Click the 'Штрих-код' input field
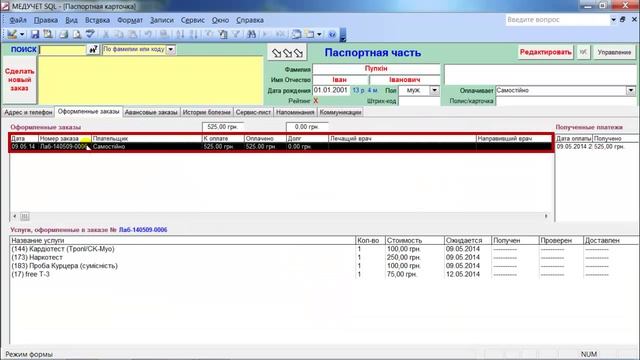The height and width of the screenshot is (360, 640). 419,101
